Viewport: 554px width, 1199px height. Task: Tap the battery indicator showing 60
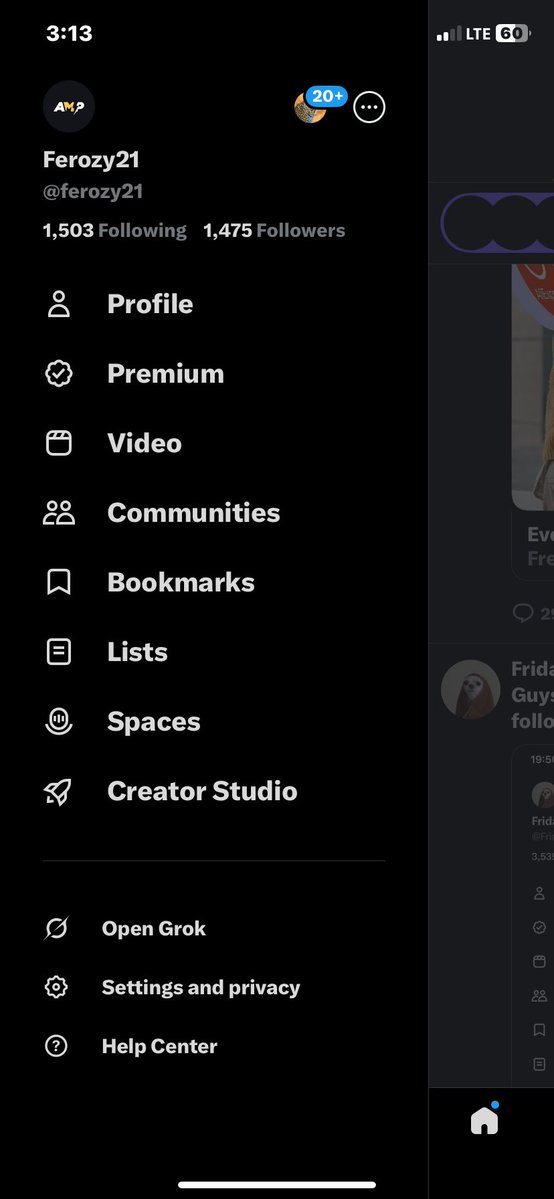tap(513, 34)
